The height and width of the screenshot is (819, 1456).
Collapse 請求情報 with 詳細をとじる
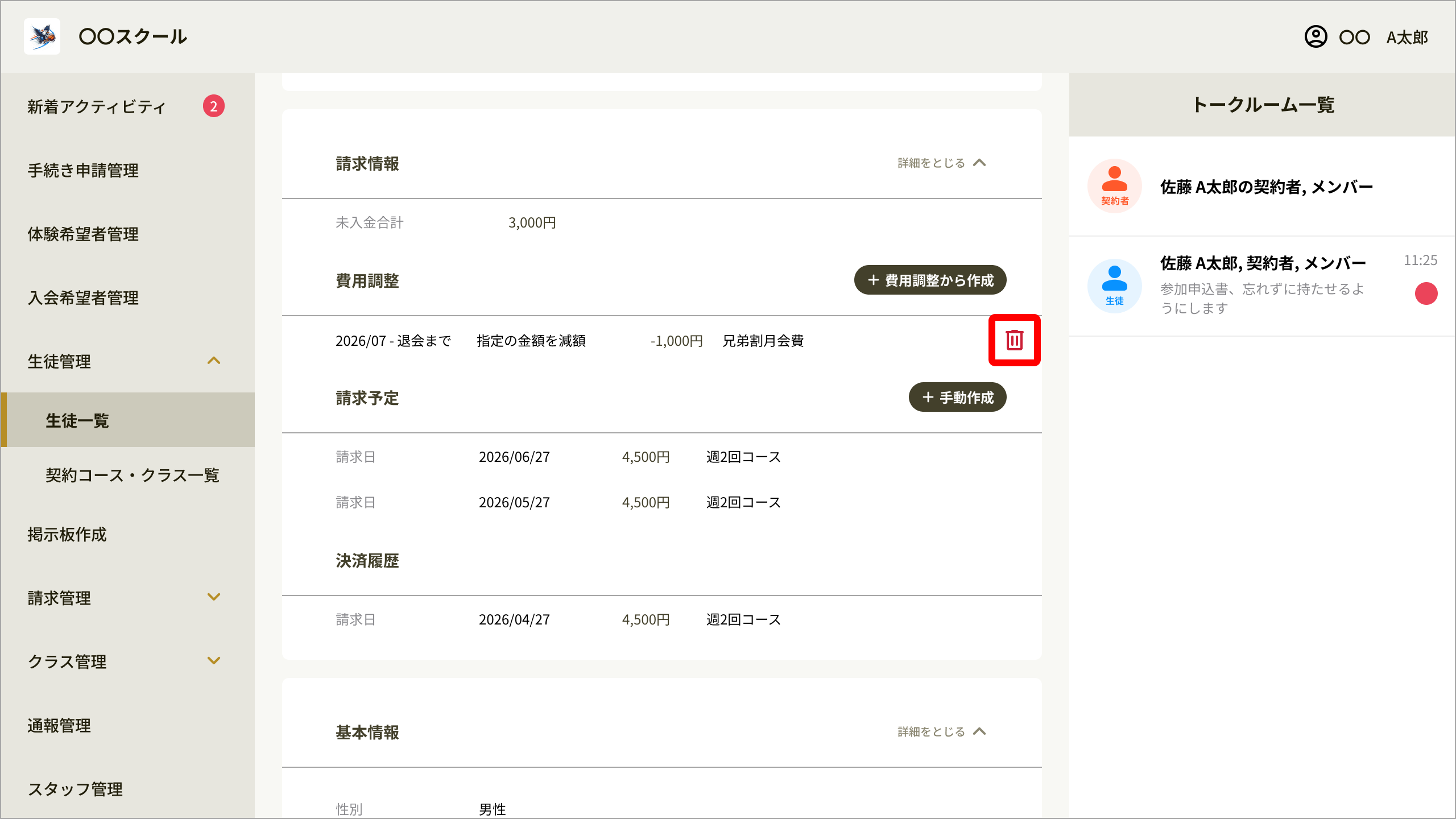pos(942,163)
